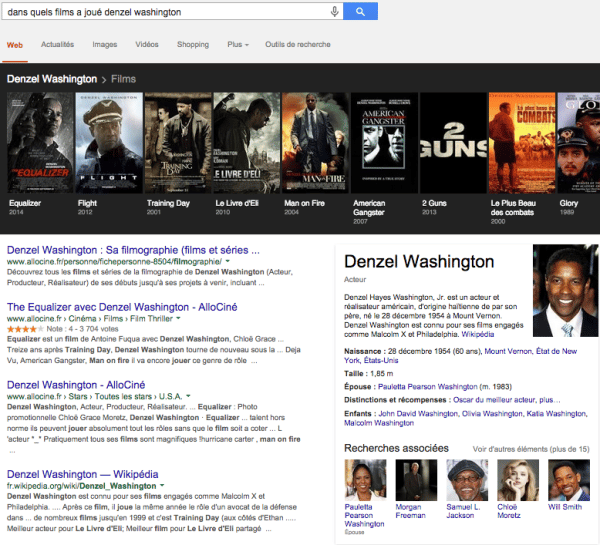Open the Sa filmographie AlloCiné result
This screenshot has height=545, width=600.
click(133, 250)
